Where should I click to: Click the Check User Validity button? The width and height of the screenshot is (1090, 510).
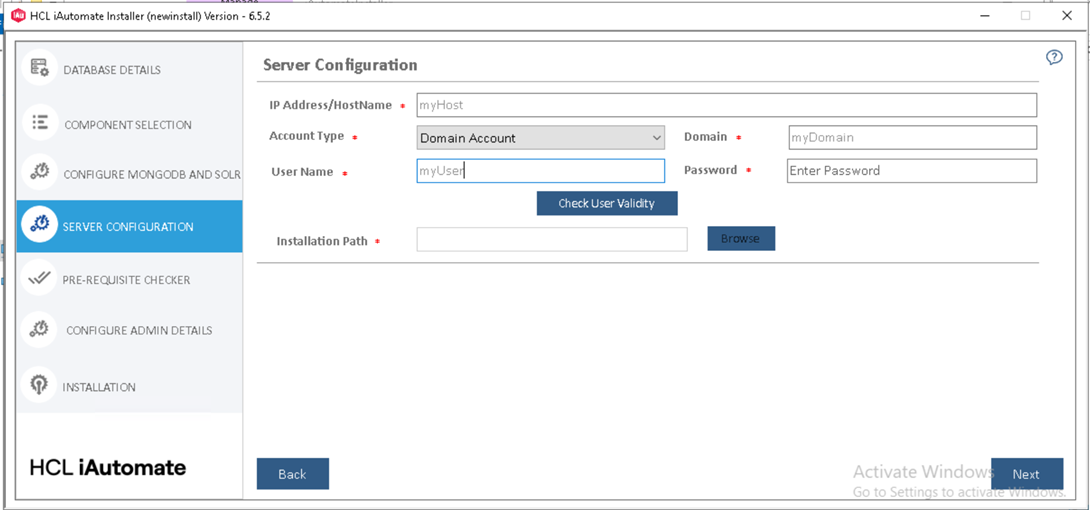(x=607, y=204)
